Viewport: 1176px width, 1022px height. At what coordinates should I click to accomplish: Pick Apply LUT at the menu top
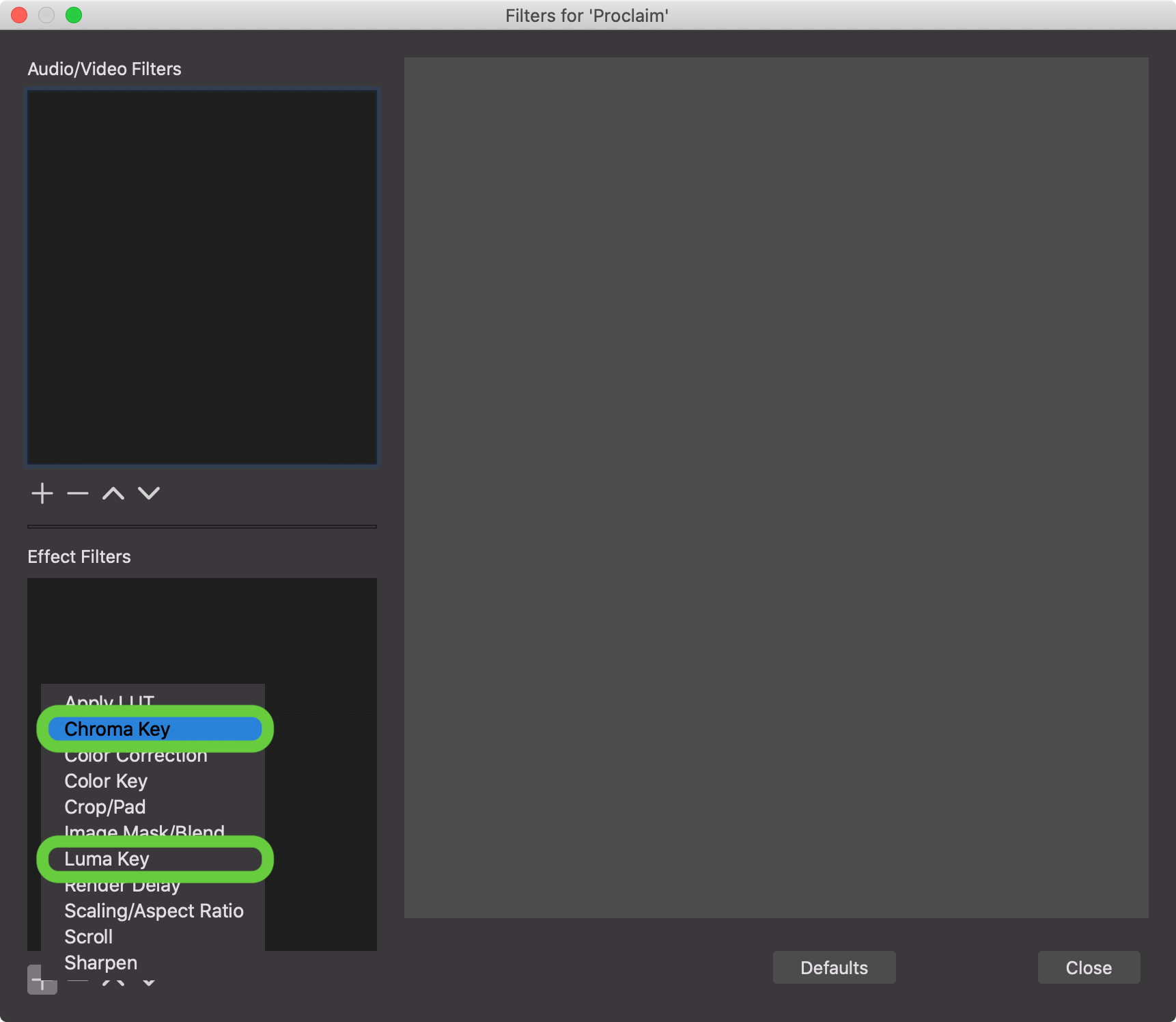point(109,700)
